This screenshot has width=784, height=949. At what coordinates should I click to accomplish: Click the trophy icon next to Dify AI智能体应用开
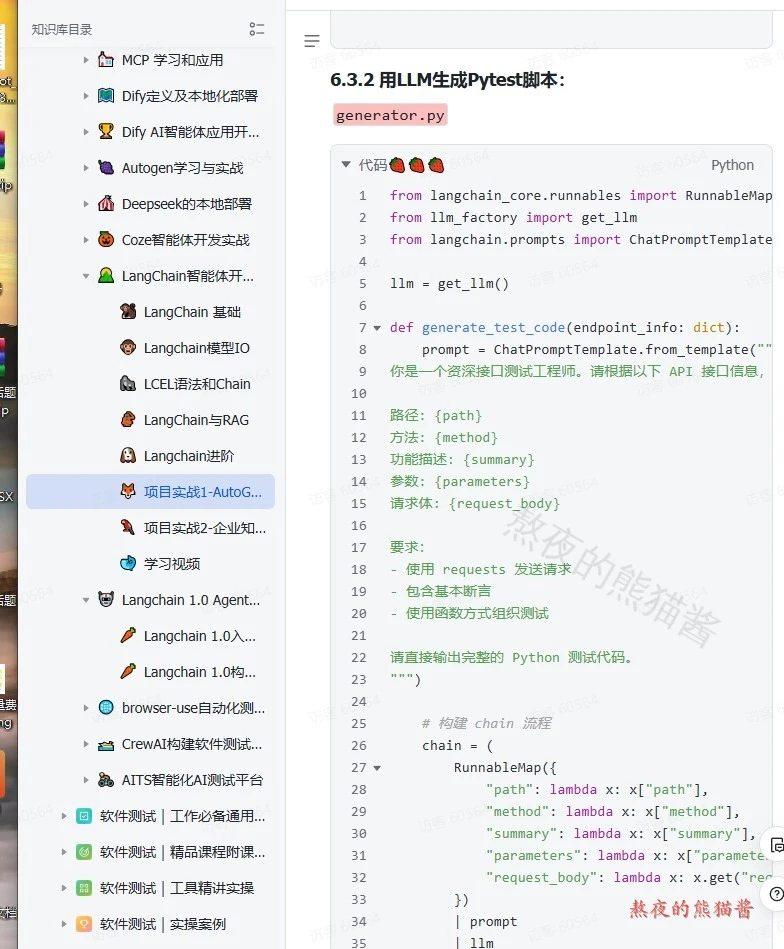106,131
